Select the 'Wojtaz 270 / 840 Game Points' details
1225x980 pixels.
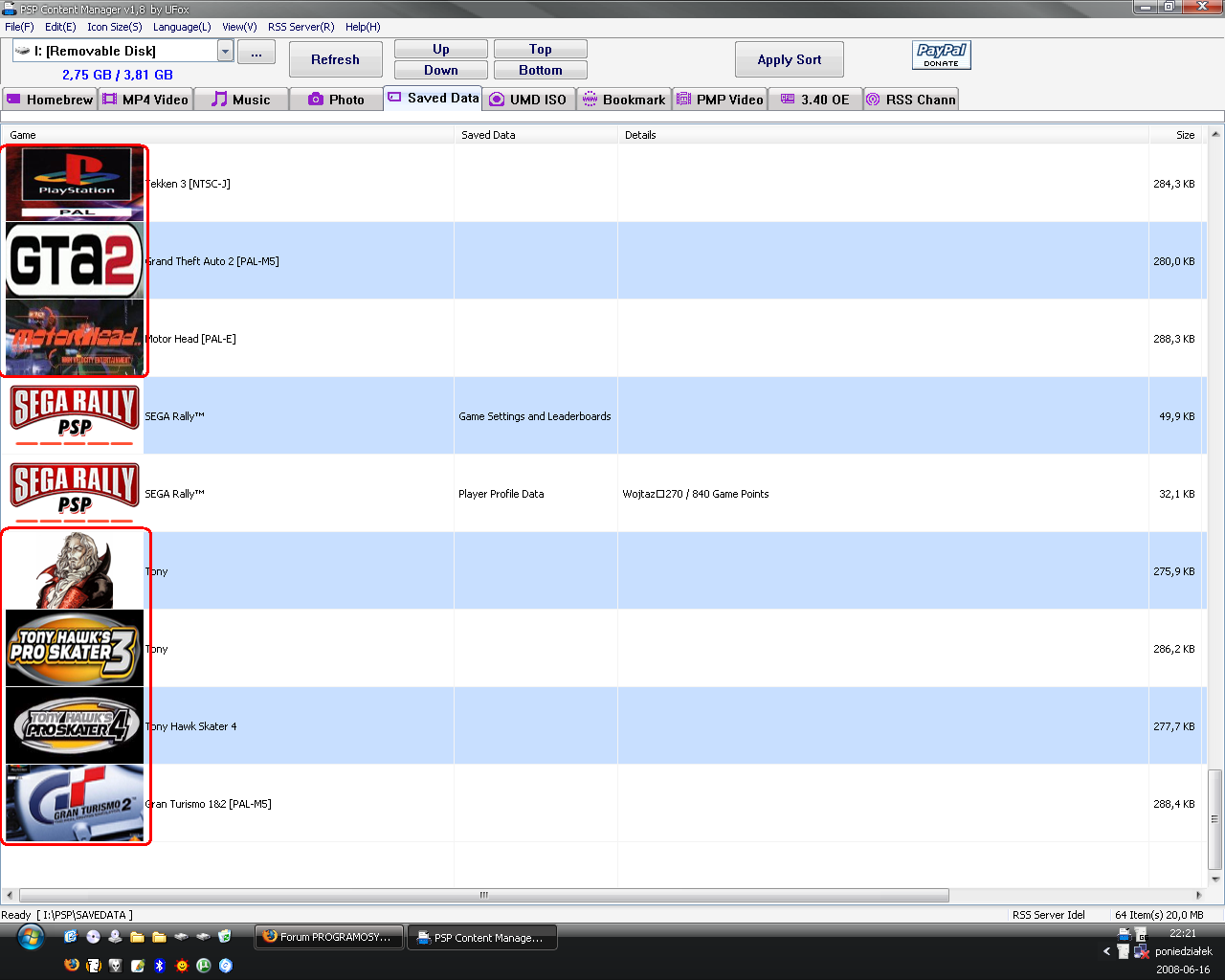(x=696, y=494)
